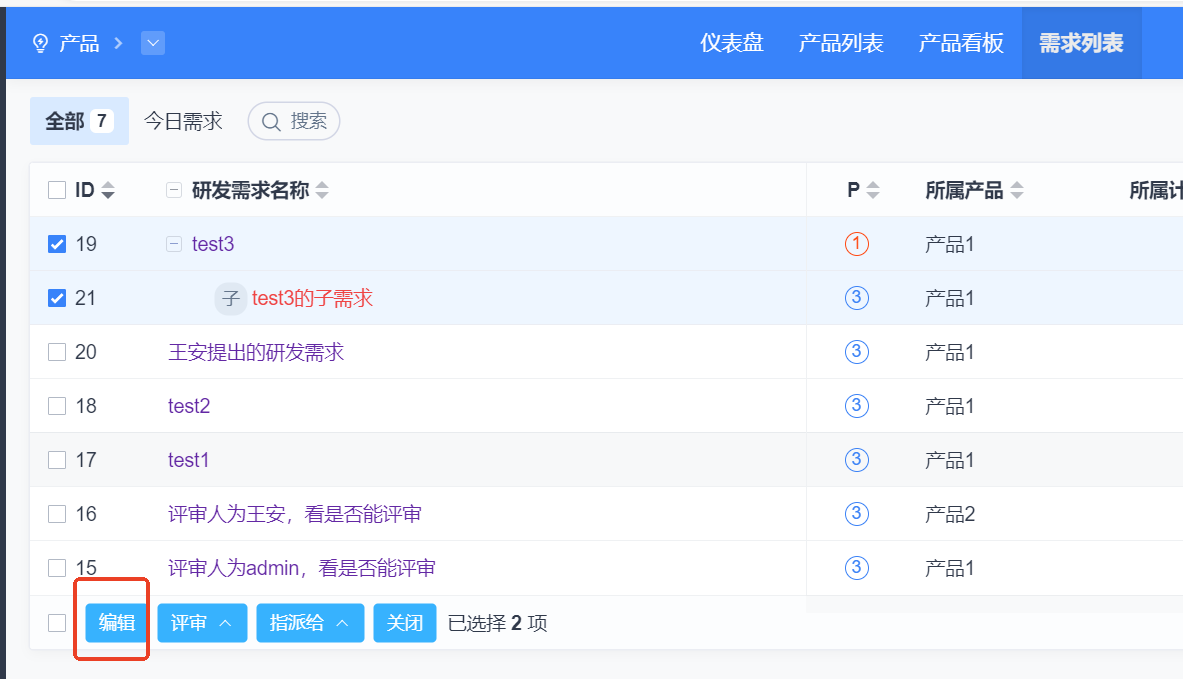Uncheck the checkbox for row 19

pos(57,244)
